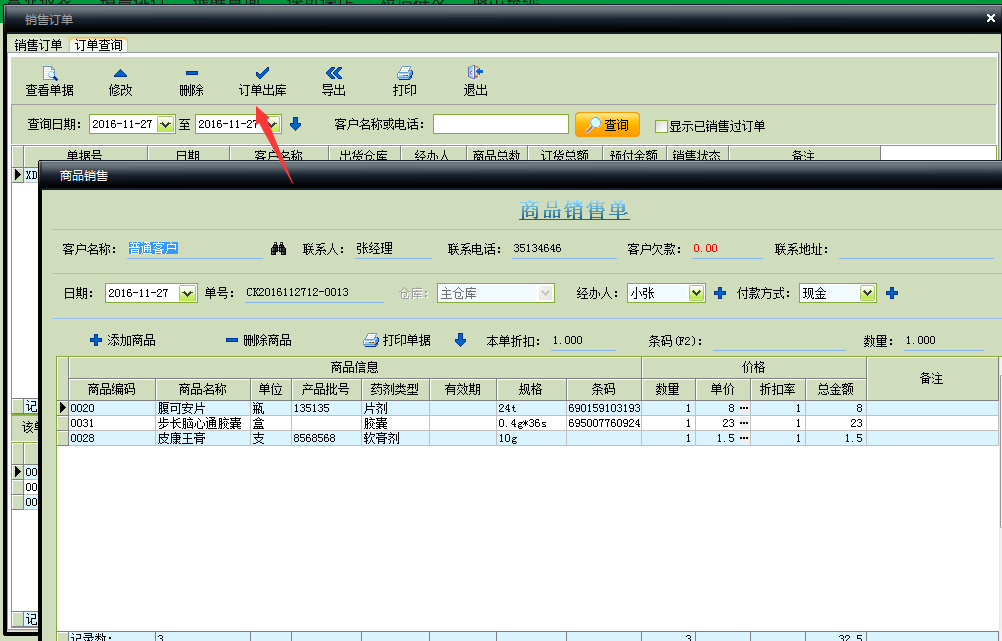Image resolution: width=1002 pixels, height=641 pixels.
Task: Click the 退出 exit door icon
Action: [x=475, y=72]
